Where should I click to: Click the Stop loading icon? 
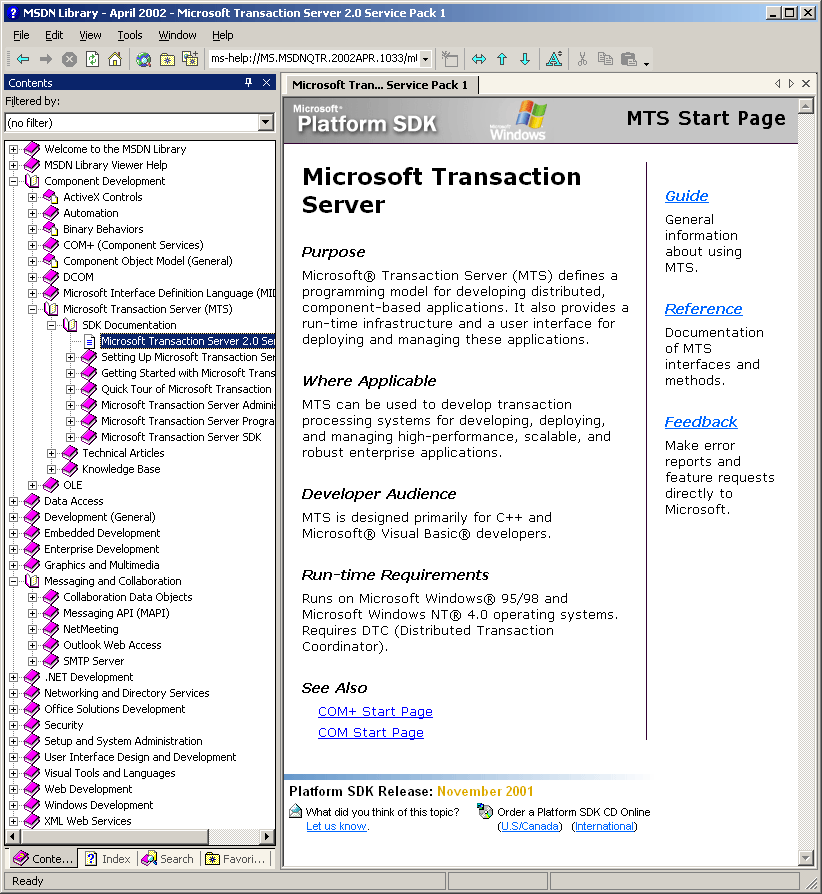(69, 59)
